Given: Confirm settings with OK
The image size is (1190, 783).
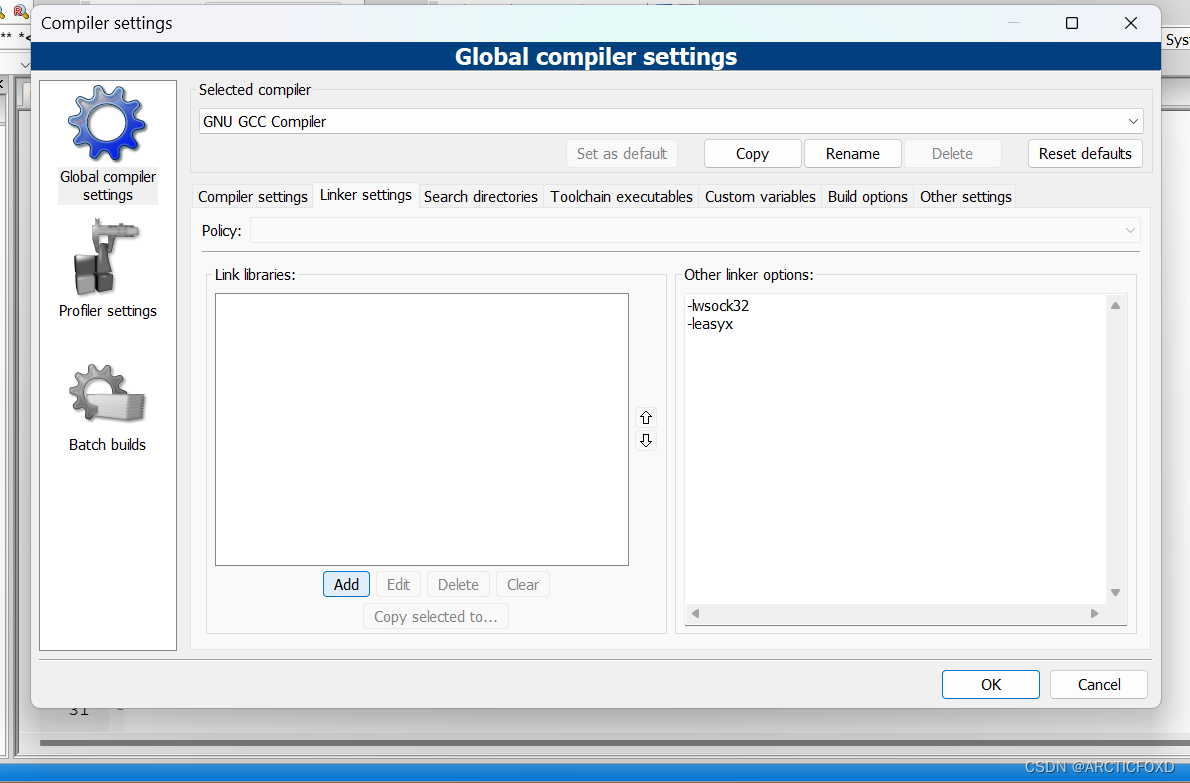Looking at the screenshot, I should pyautogui.click(x=990, y=684).
